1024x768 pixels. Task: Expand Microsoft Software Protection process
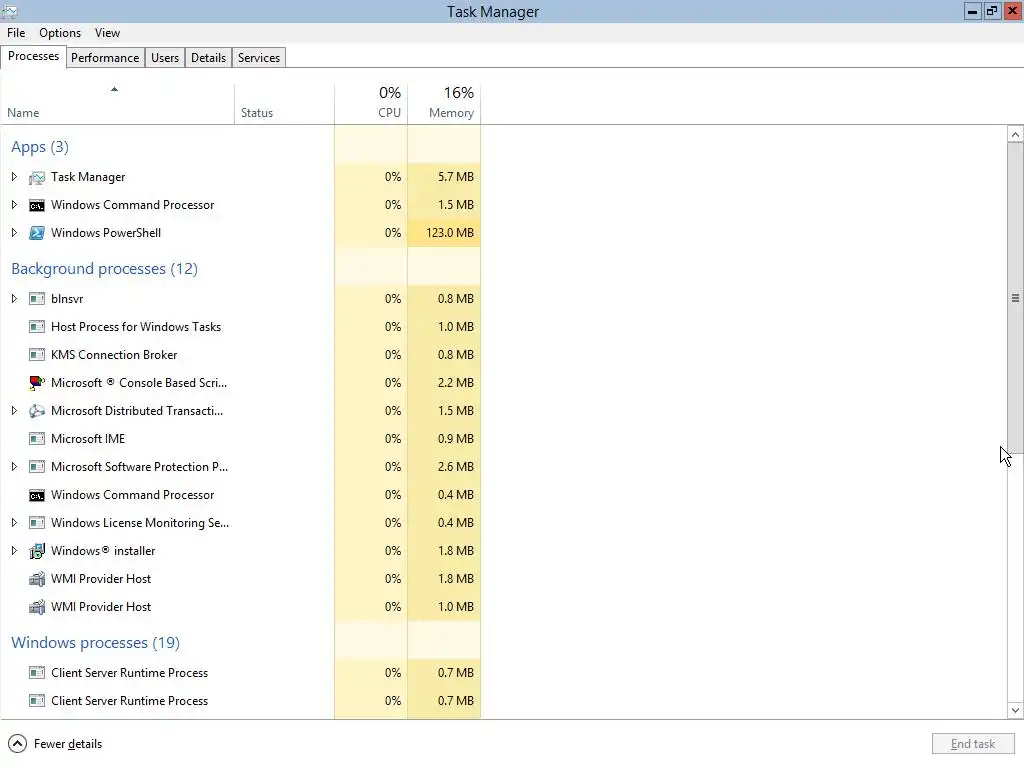pyautogui.click(x=14, y=468)
